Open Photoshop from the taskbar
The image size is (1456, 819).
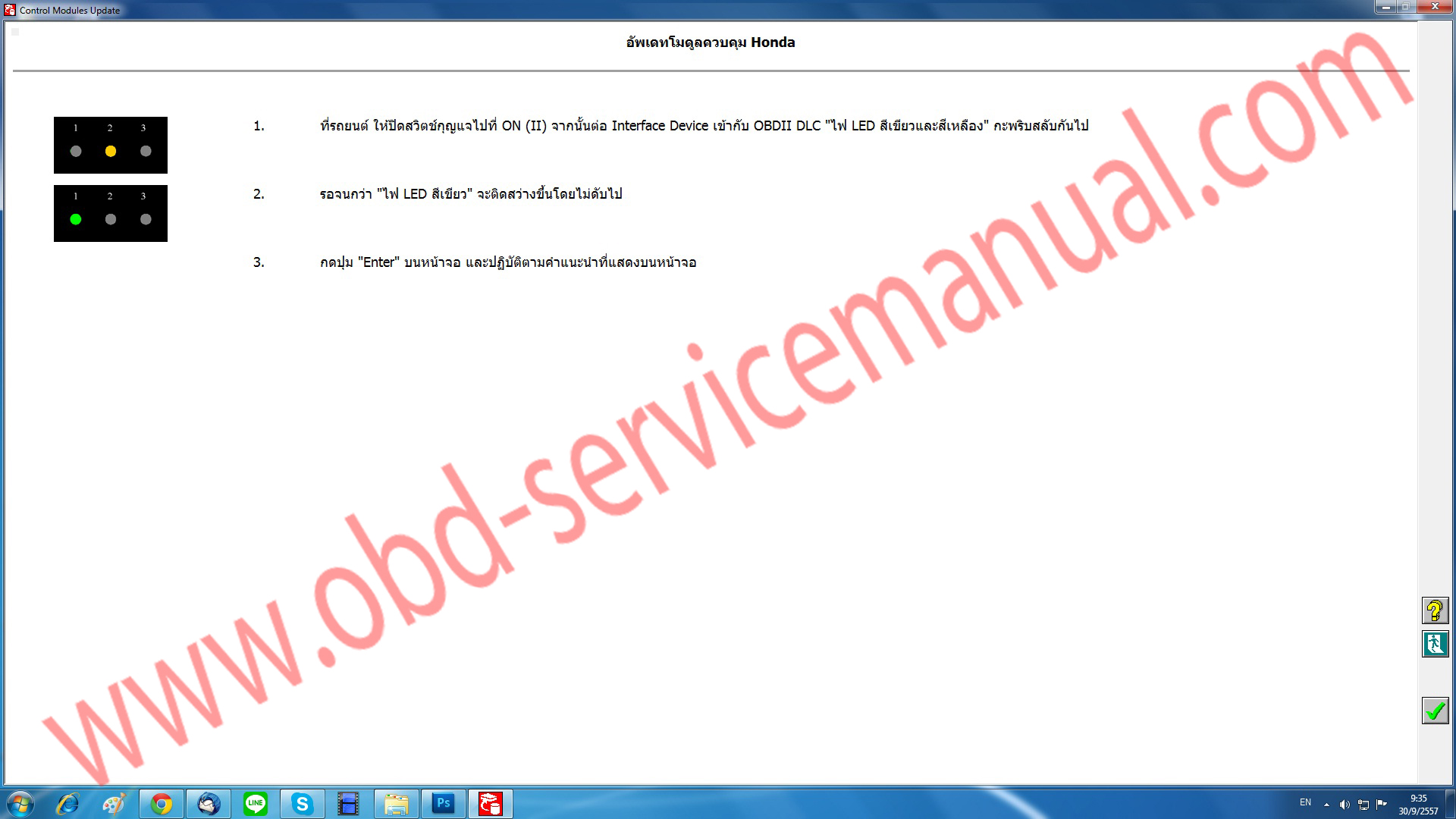pos(444,804)
